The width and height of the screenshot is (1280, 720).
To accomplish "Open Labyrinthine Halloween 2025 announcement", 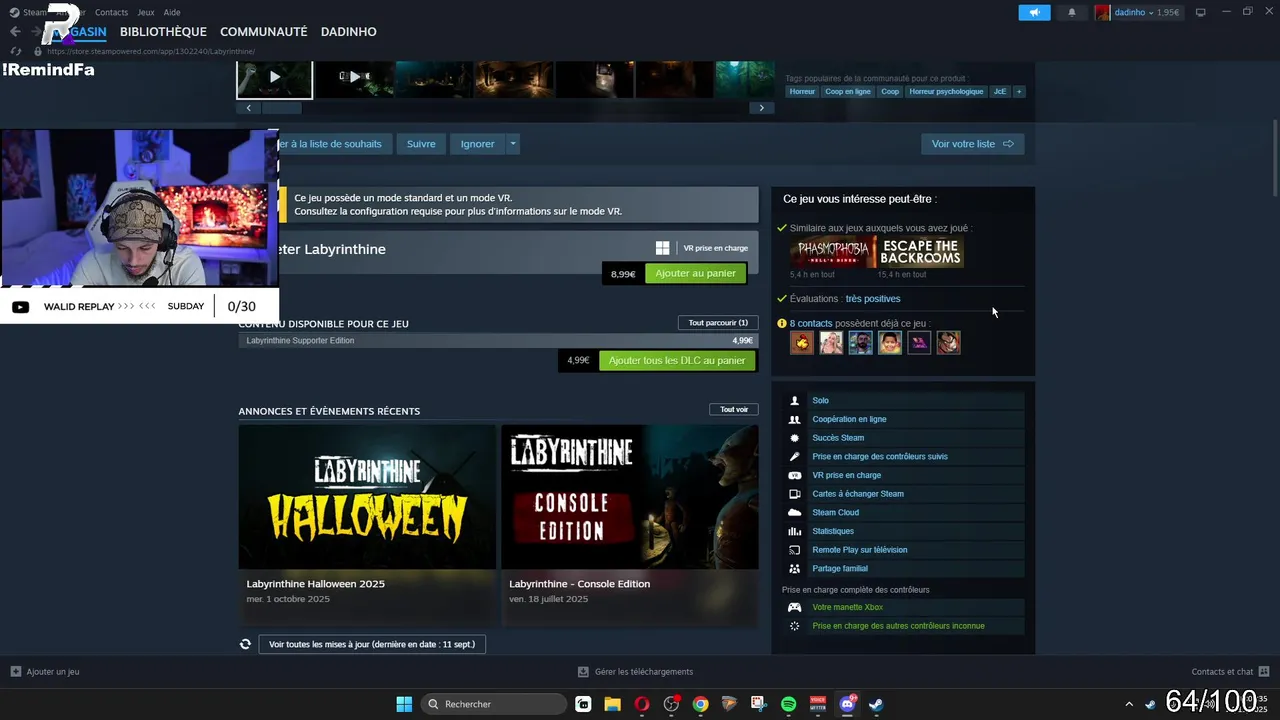I will (367, 525).
